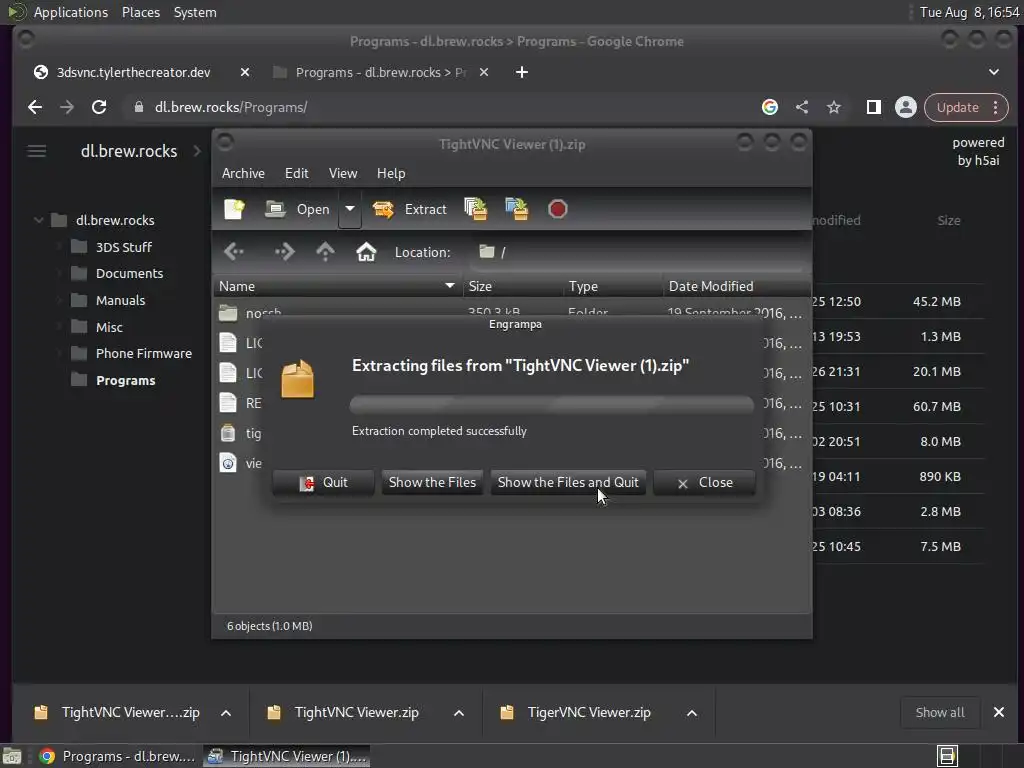1024x768 pixels.
Task: Go back using Engrampa's back arrow
Action: (234, 252)
